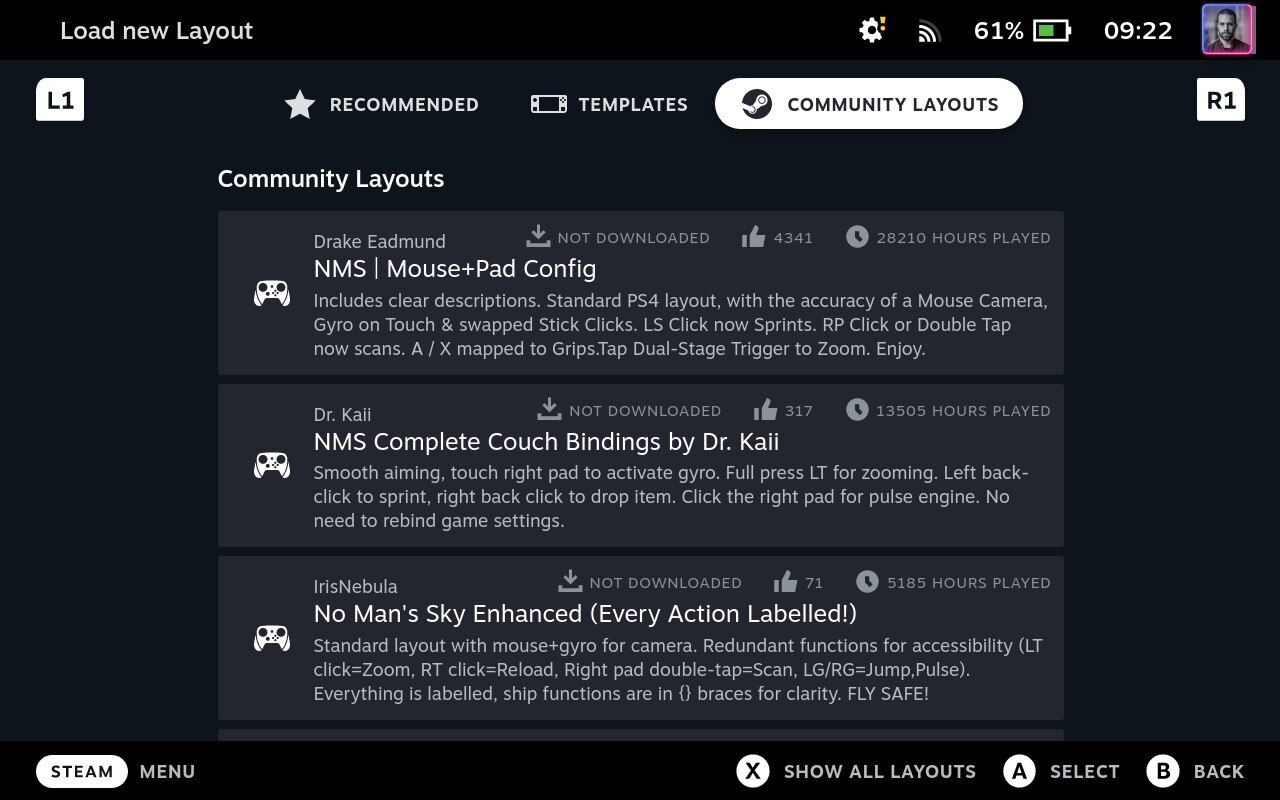Click author name Dr. Kaii

coord(342,414)
